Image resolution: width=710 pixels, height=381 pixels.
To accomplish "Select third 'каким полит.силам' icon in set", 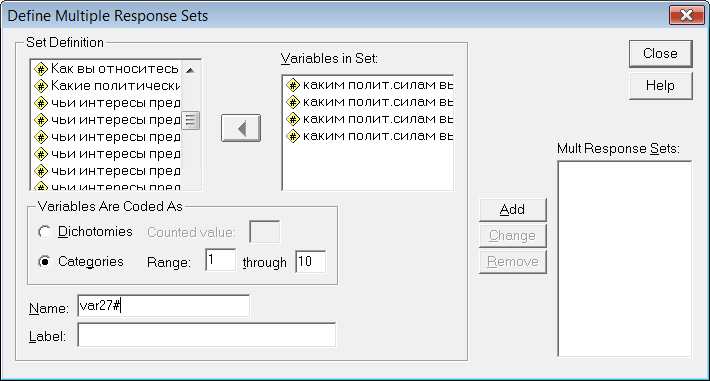I will coord(293,119).
